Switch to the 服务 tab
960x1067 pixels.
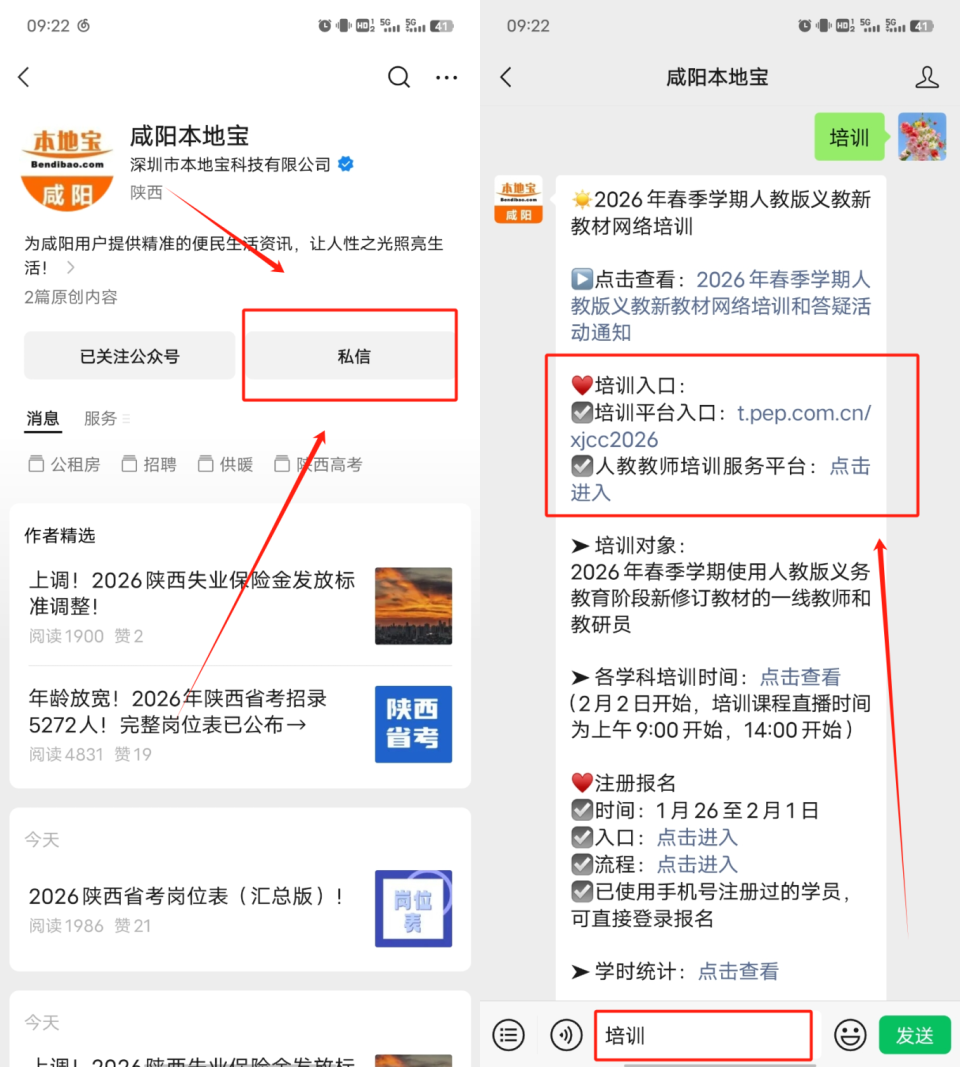click(x=101, y=418)
